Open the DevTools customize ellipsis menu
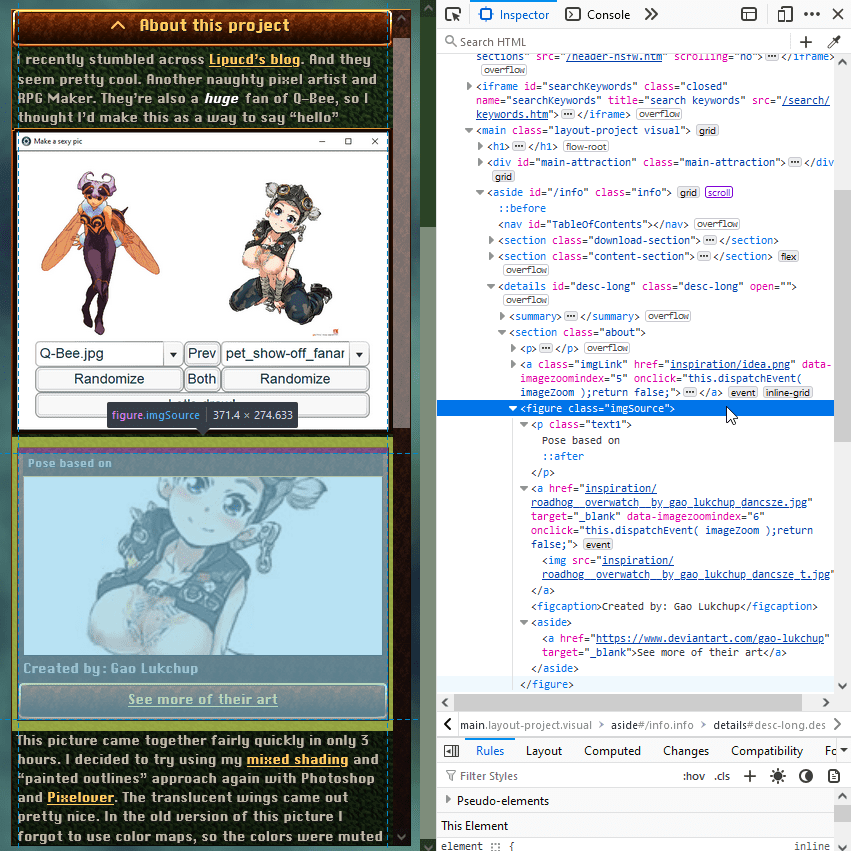 coord(811,14)
